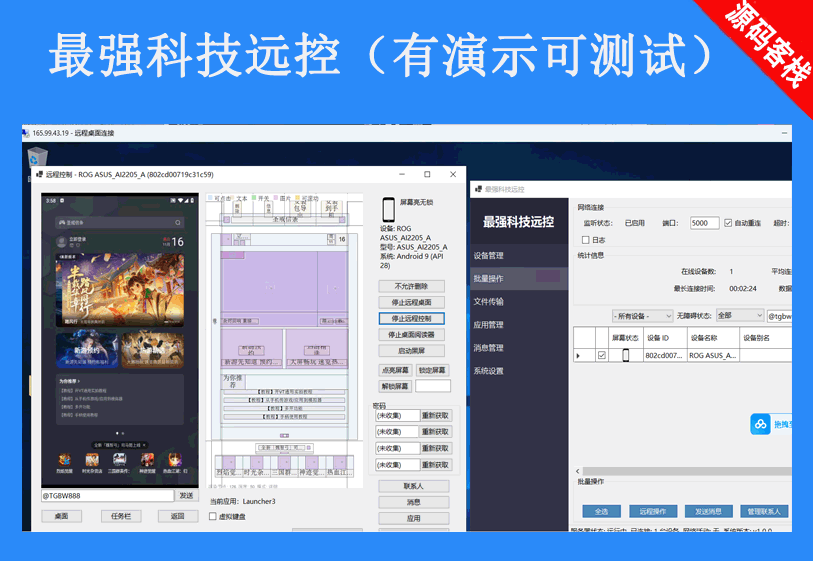This screenshot has height=561, width=813.
Task: Click the Recycle Bin desktop icon
Action: 37,156
